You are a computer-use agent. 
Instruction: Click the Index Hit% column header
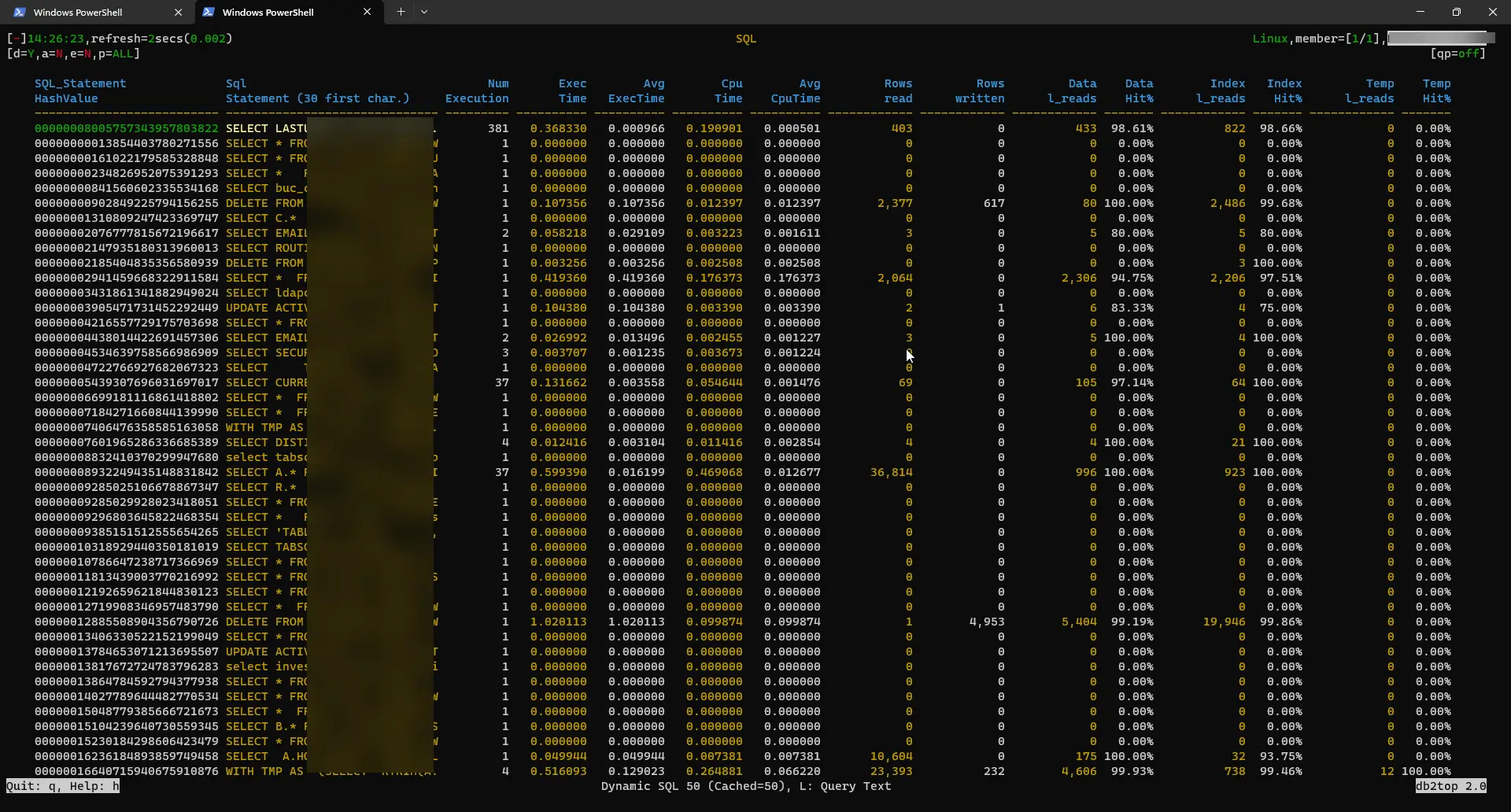[x=1284, y=91]
